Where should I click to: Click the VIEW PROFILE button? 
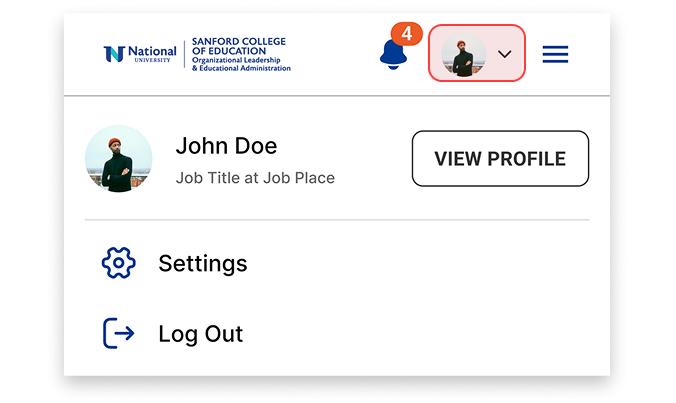point(500,159)
